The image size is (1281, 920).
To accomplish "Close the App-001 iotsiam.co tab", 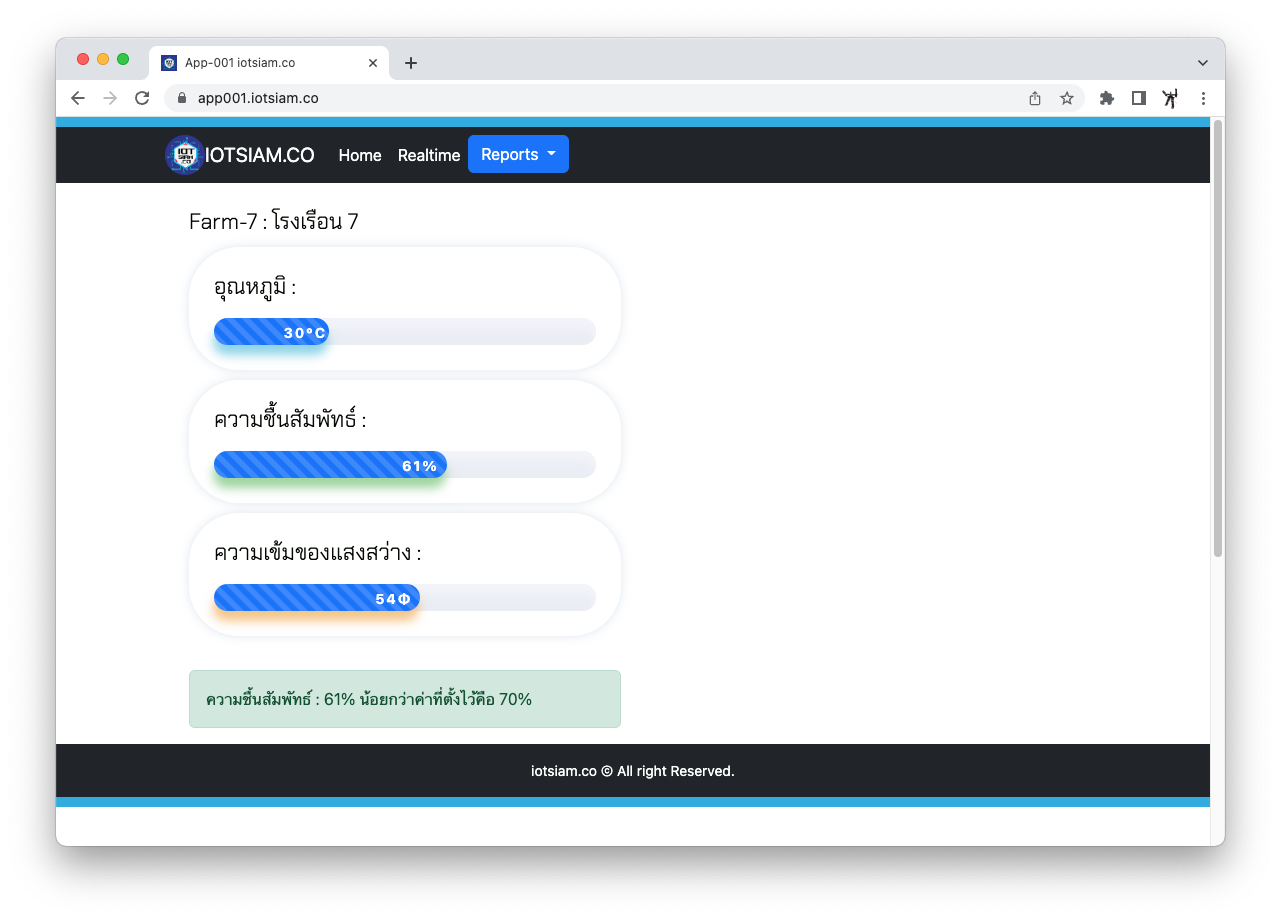I will tap(373, 63).
